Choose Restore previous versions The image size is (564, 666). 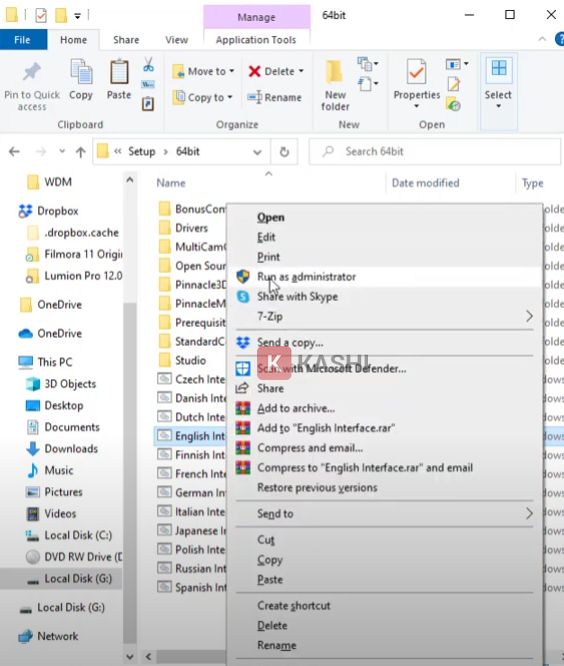pyautogui.click(x=317, y=488)
